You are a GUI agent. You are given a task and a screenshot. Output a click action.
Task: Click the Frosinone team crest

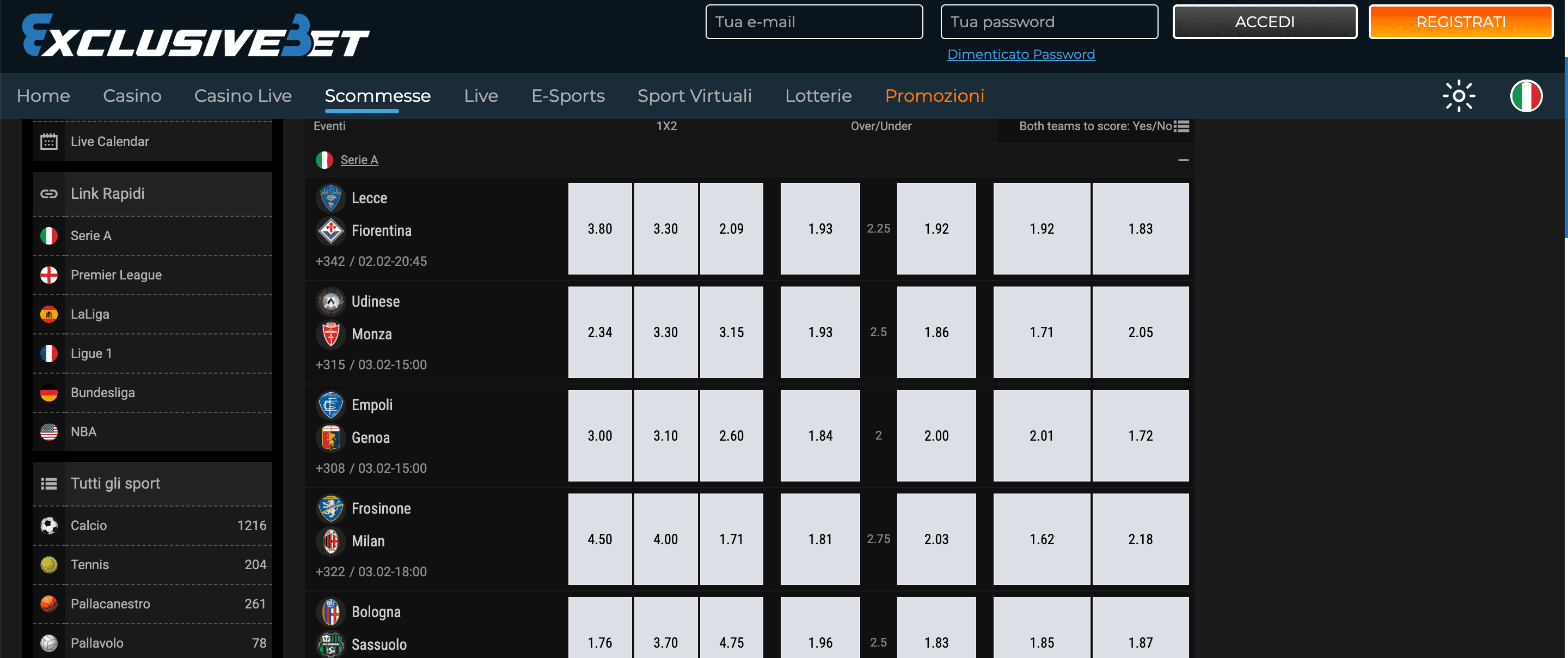[x=330, y=509]
